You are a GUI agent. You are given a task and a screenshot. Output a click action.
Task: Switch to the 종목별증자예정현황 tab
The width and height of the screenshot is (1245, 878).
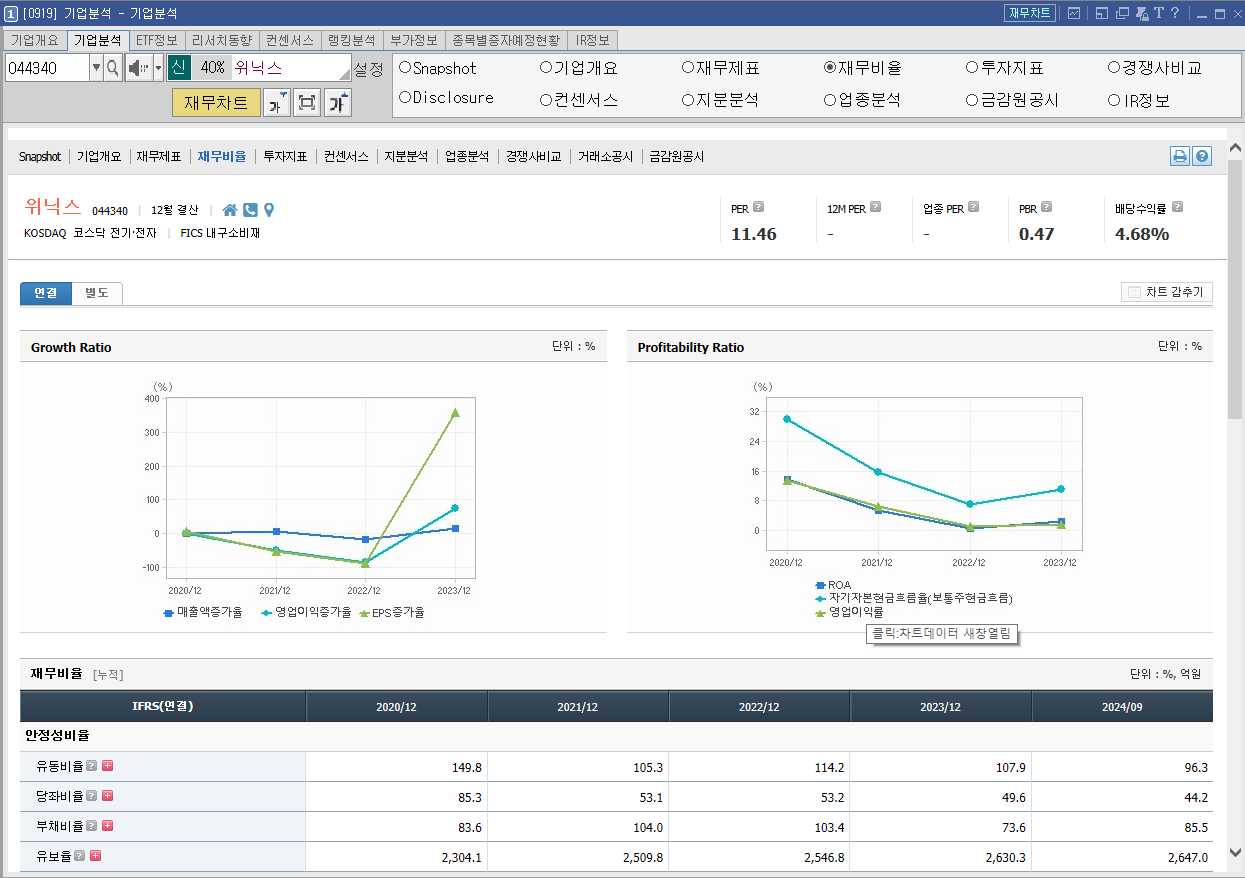pyautogui.click(x=505, y=40)
